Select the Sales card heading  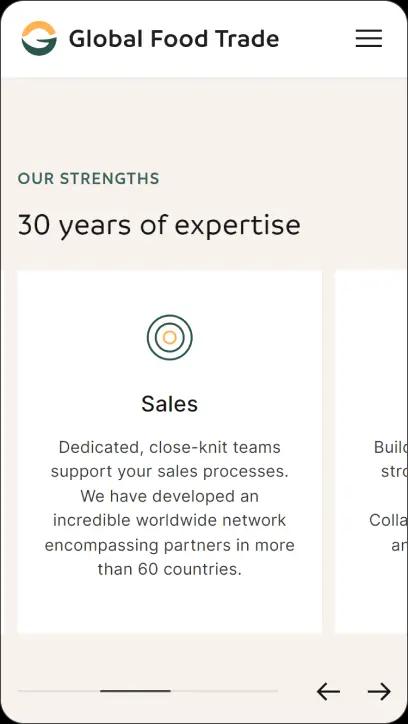[170, 404]
